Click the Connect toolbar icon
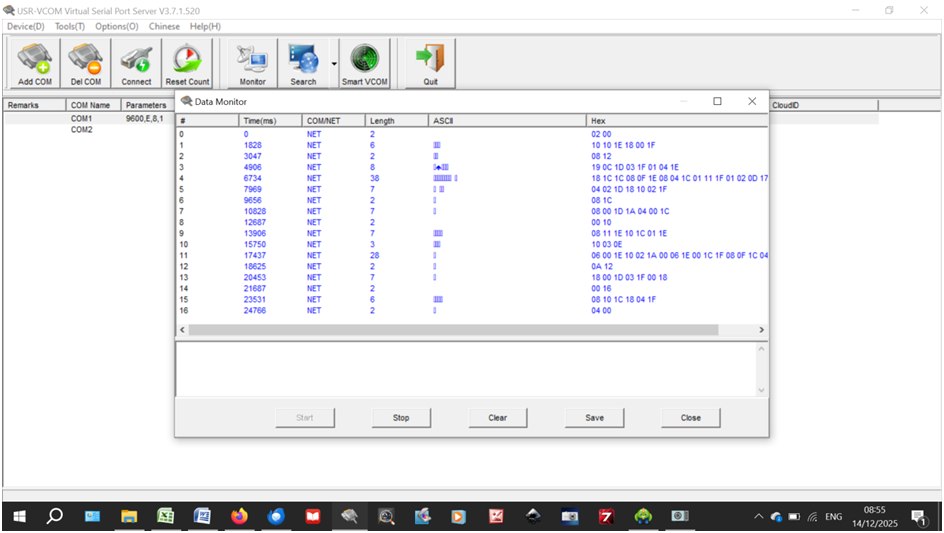This screenshot has width=944, height=533. tap(136, 64)
